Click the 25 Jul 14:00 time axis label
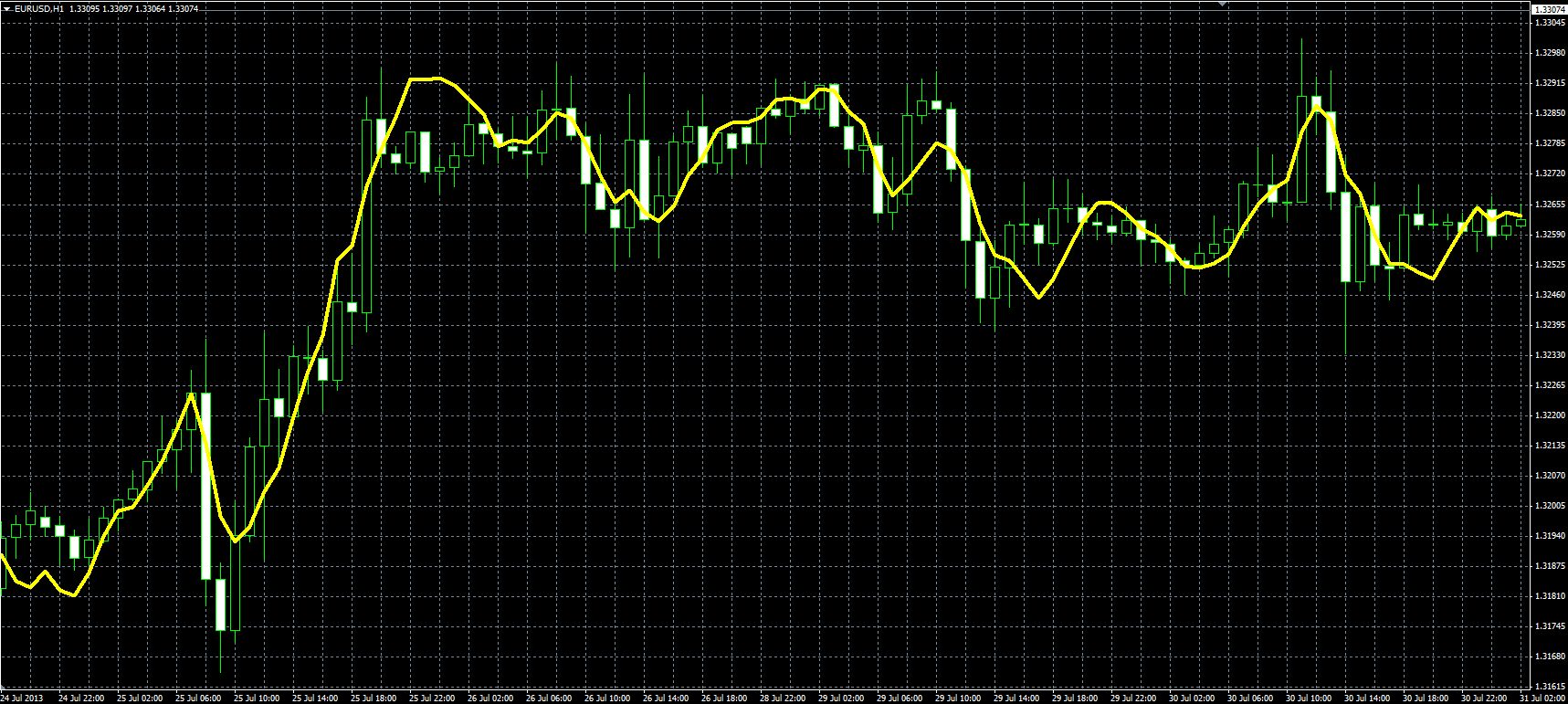The height and width of the screenshot is (704, 1568). click(315, 699)
